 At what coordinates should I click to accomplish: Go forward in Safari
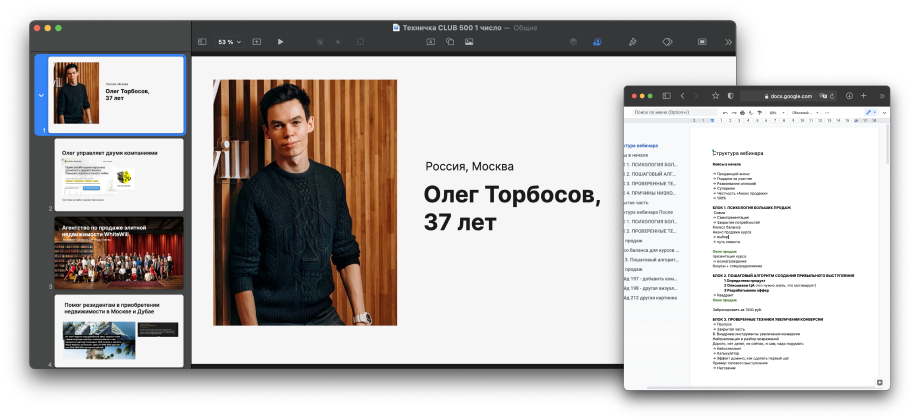pos(698,96)
